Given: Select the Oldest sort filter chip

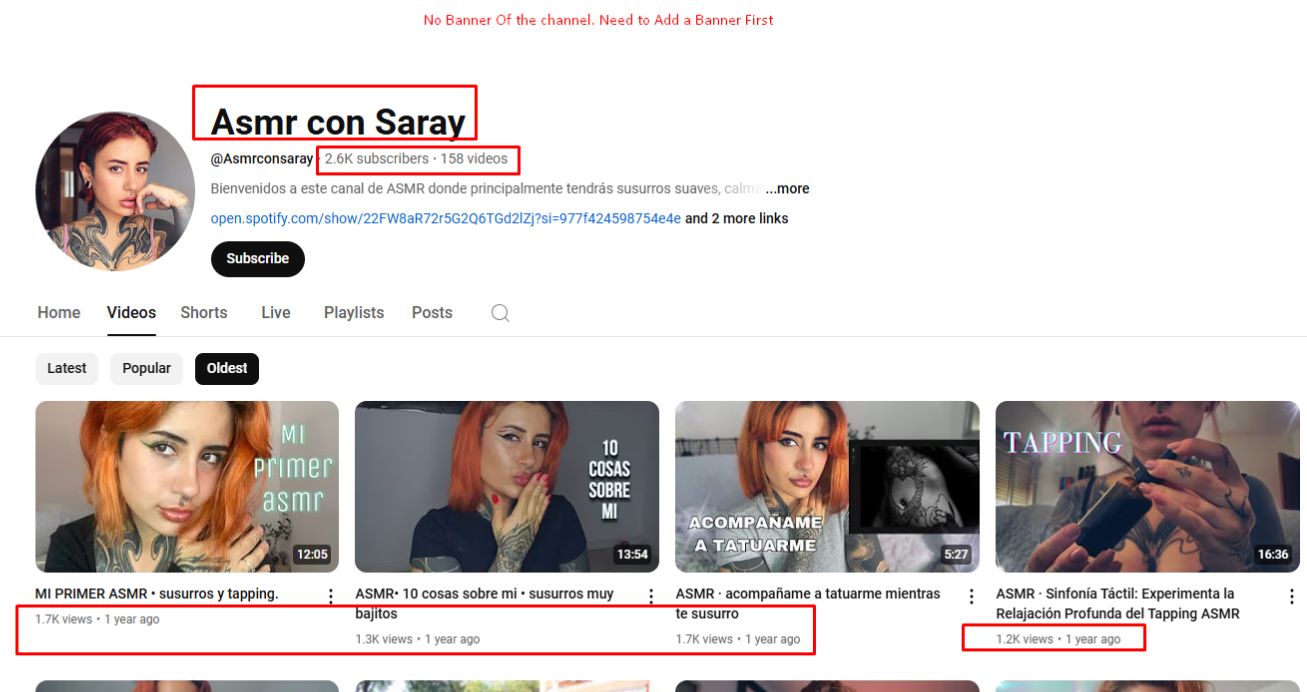Looking at the screenshot, I should (227, 368).
